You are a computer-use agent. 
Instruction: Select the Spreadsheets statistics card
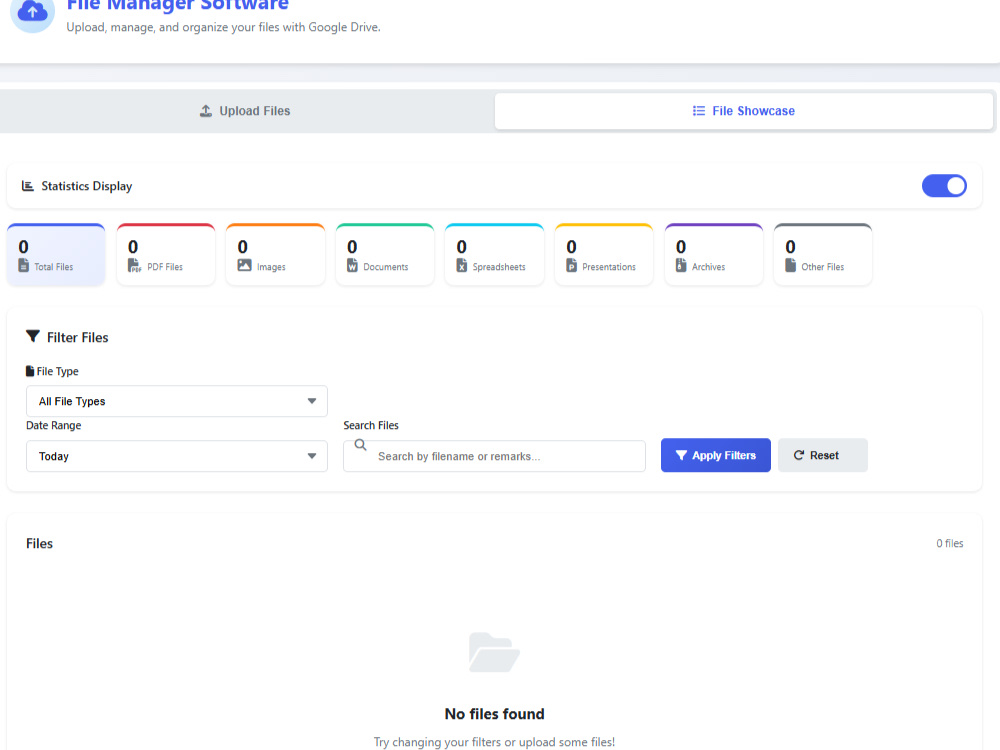494,254
